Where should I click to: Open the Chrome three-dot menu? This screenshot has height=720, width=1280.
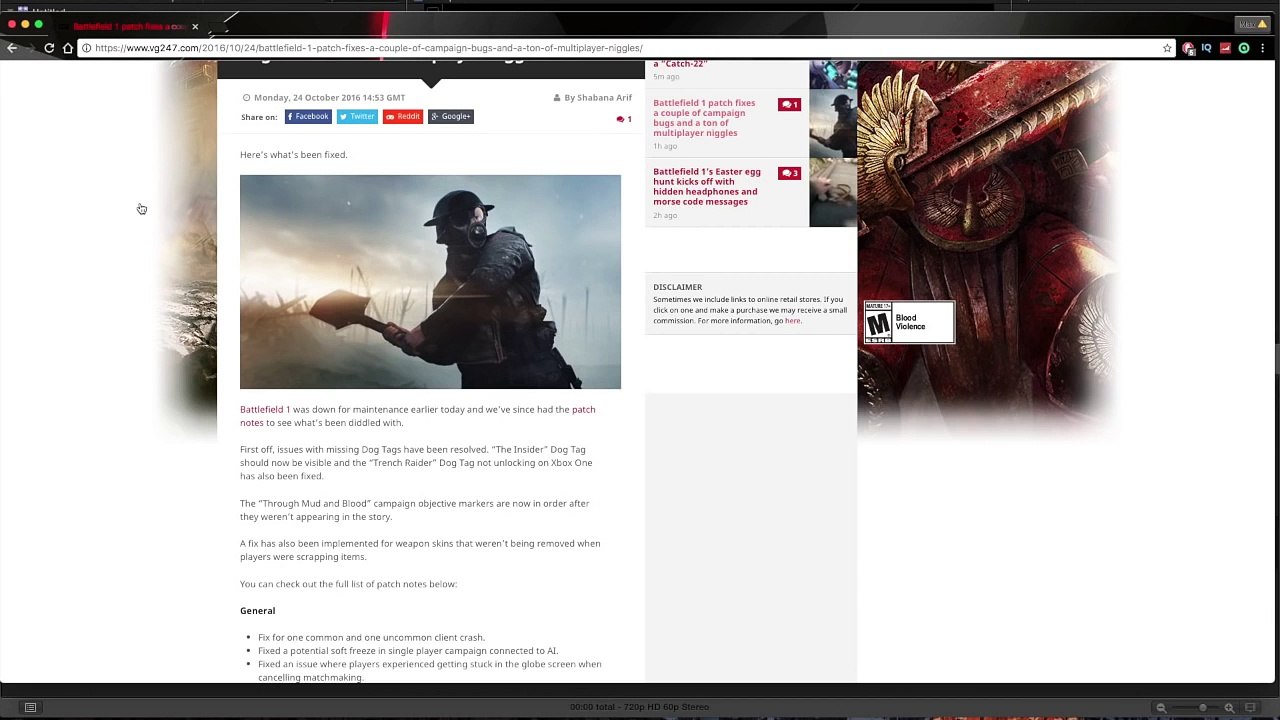click(x=1264, y=48)
